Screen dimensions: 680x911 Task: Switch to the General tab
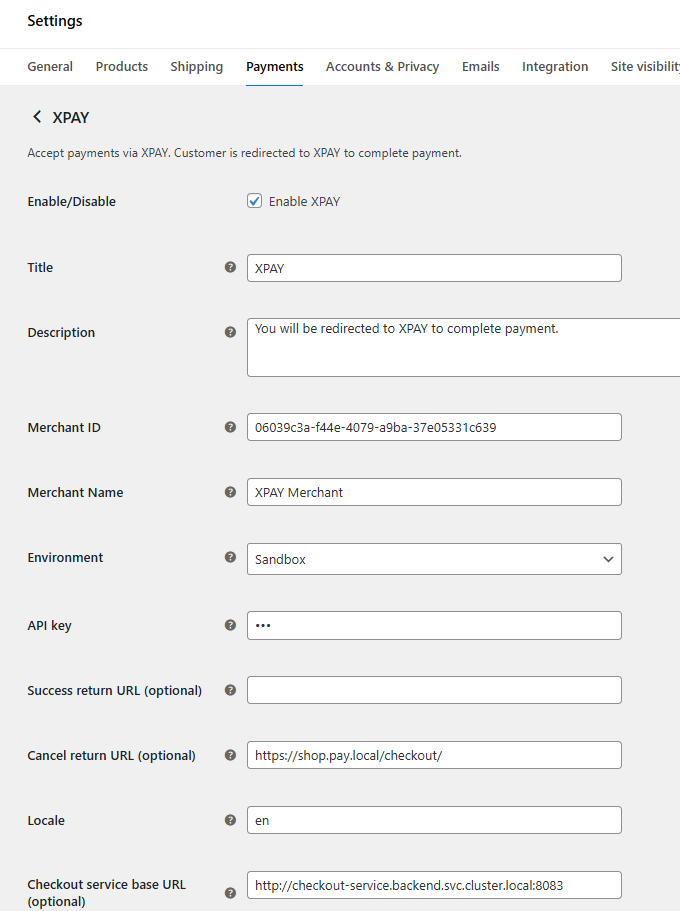[x=50, y=67]
